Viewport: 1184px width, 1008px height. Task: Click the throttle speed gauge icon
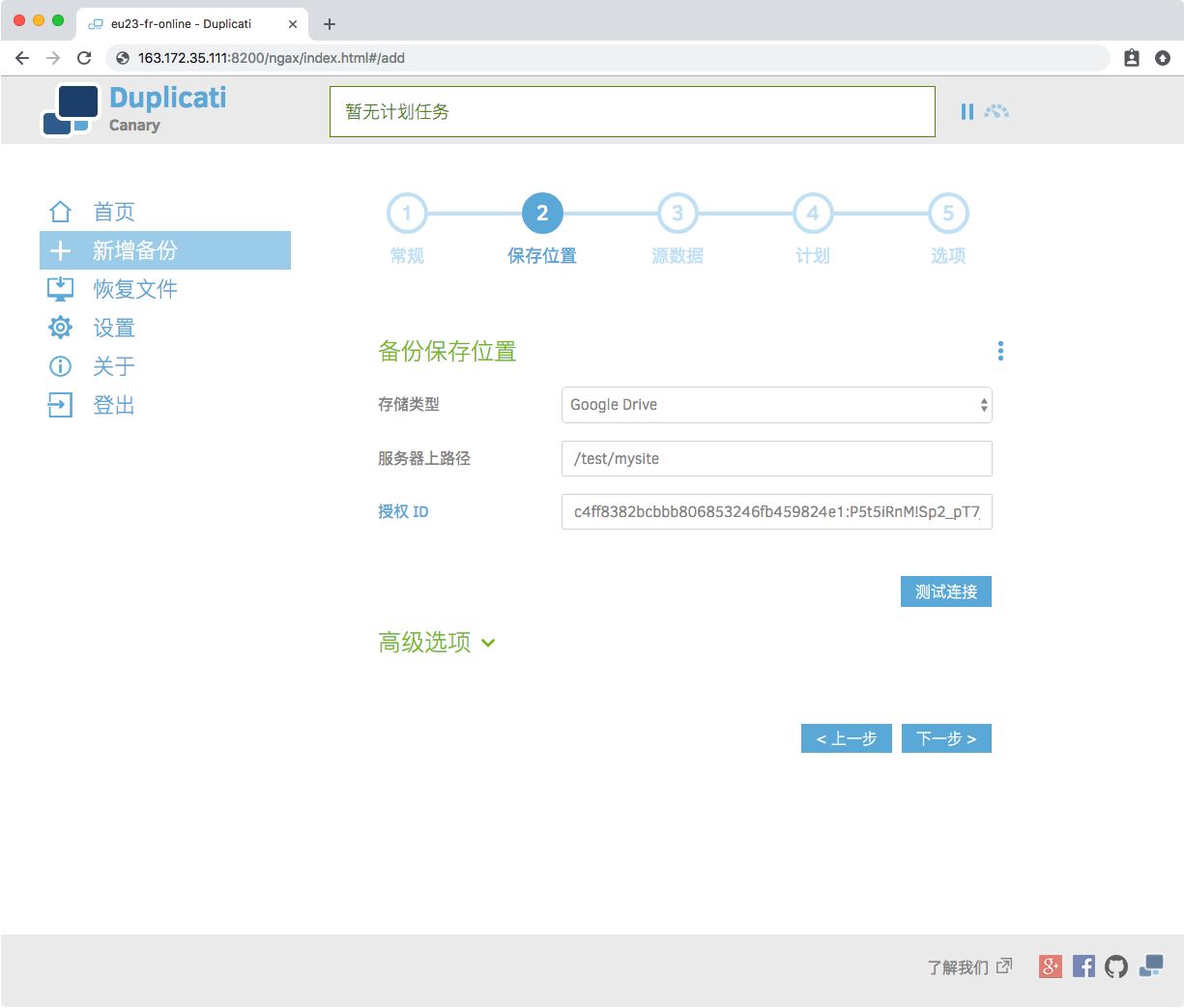tap(996, 112)
